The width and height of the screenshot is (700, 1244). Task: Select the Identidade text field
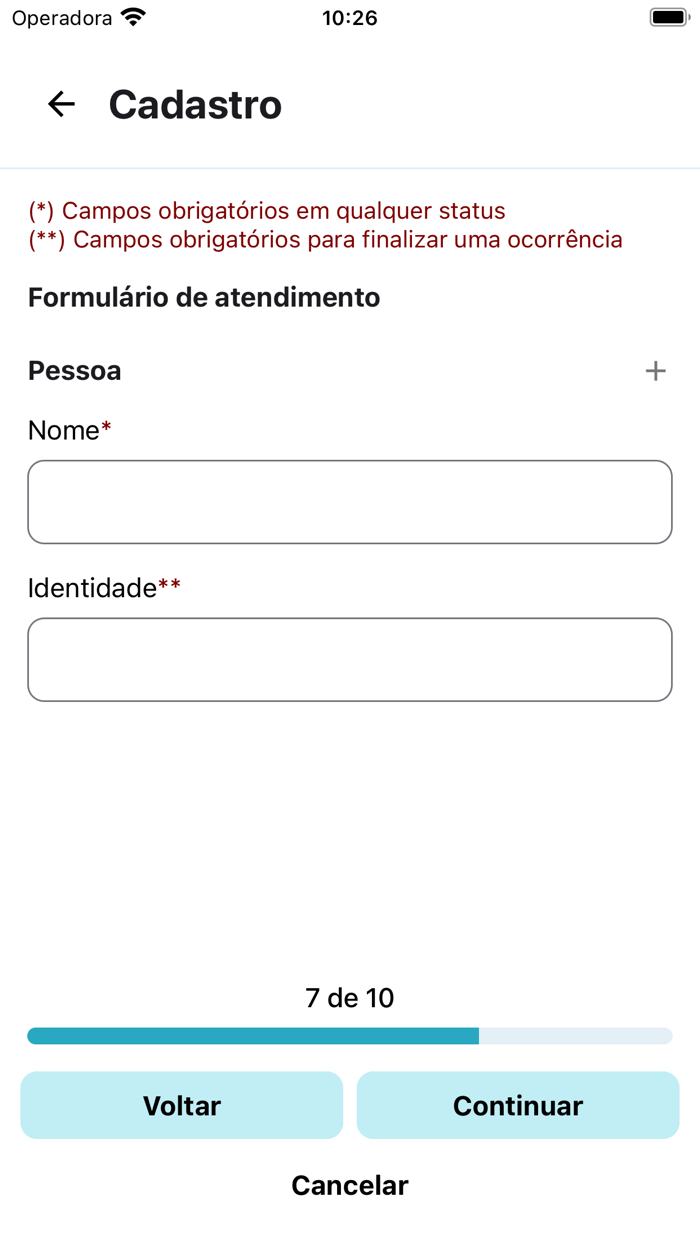[350, 659]
